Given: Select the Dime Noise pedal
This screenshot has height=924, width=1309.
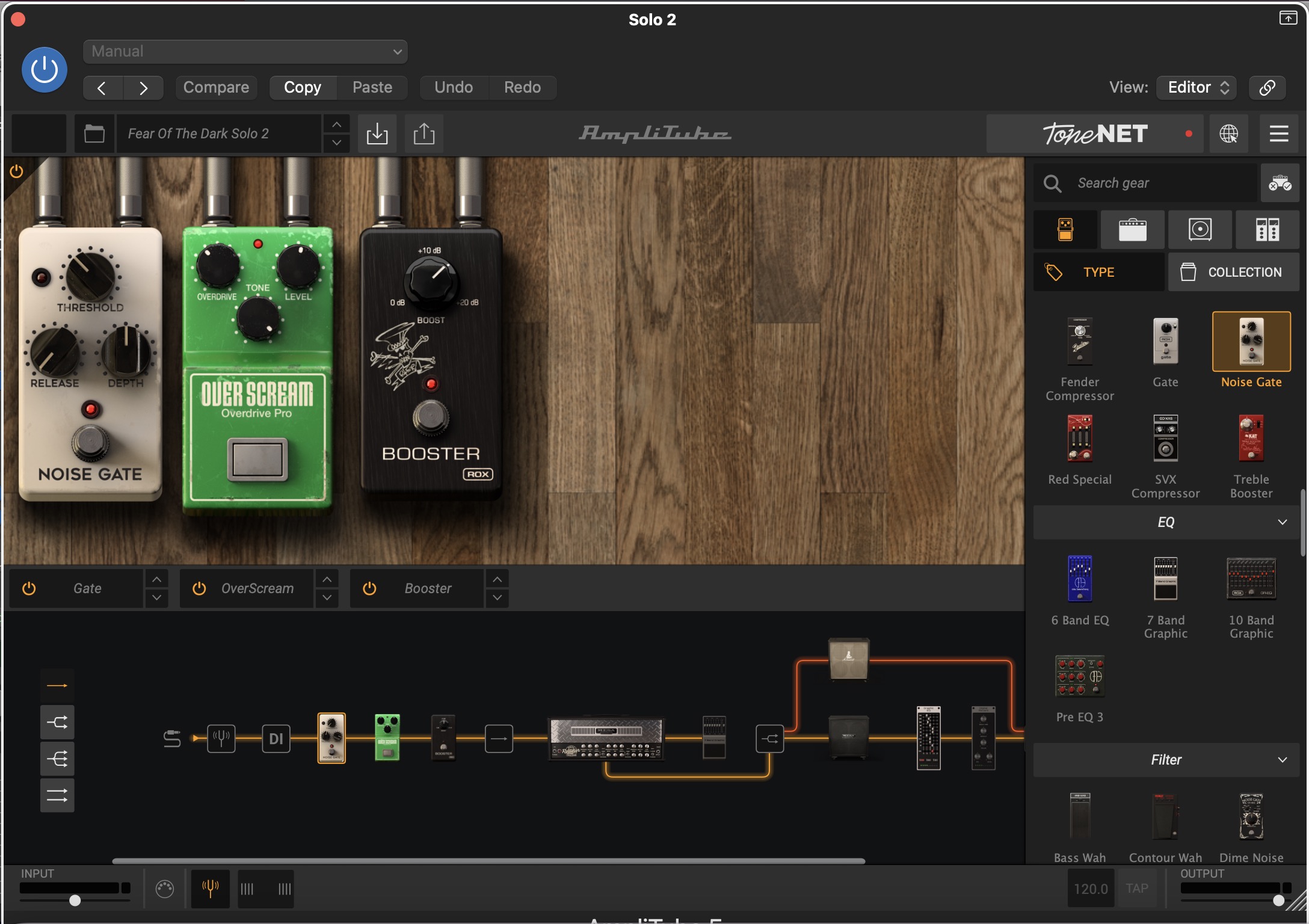Looking at the screenshot, I should coord(1251,816).
